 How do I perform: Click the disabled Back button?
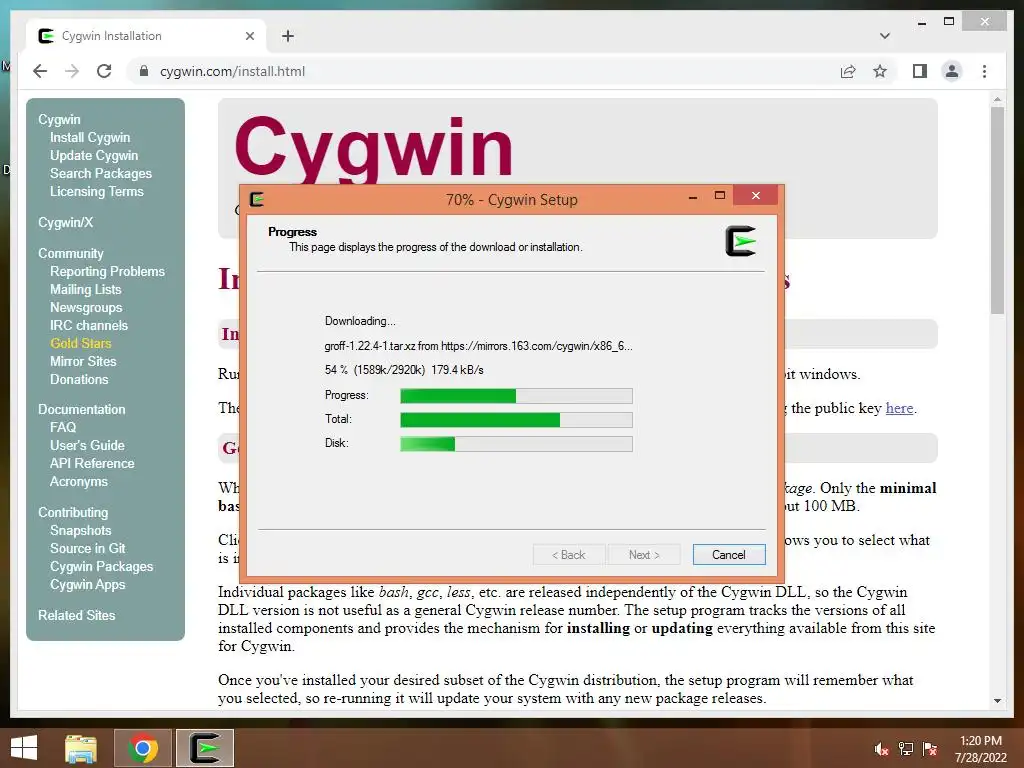[569, 554]
